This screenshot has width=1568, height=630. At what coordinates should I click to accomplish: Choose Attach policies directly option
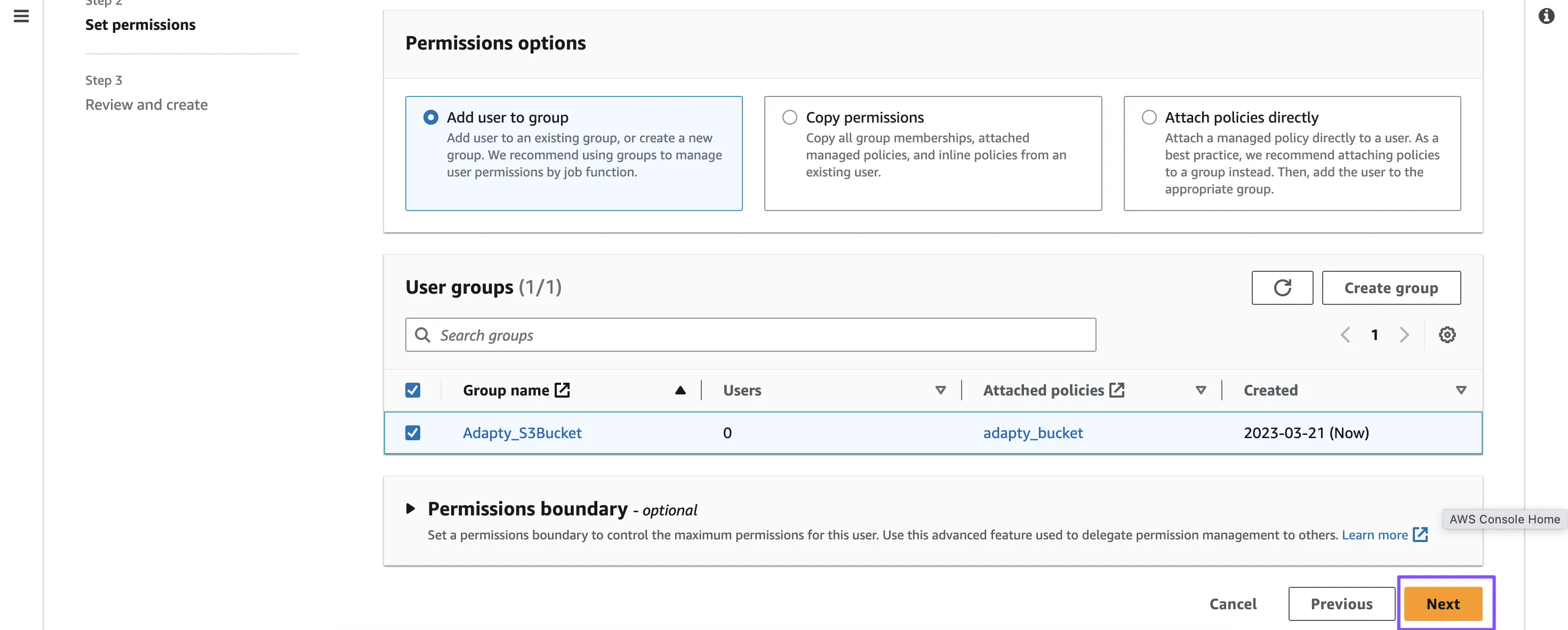[1149, 117]
